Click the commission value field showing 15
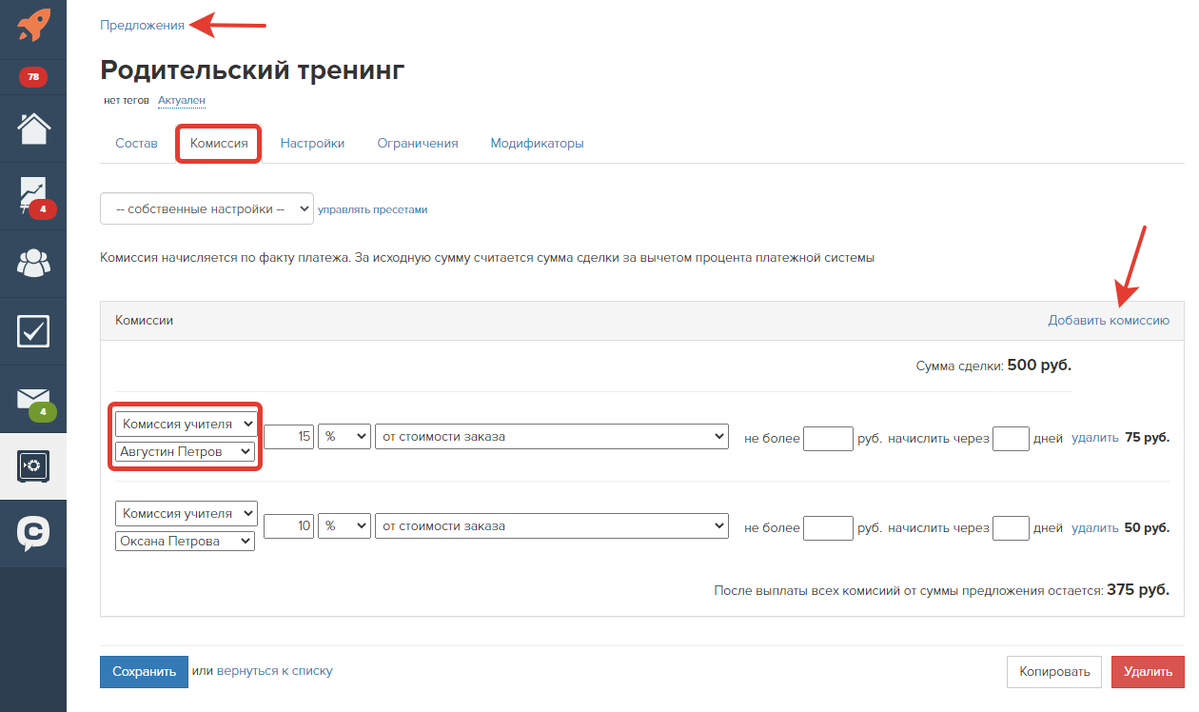The width and height of the screenshot is (1199, 712). point(288,437)
